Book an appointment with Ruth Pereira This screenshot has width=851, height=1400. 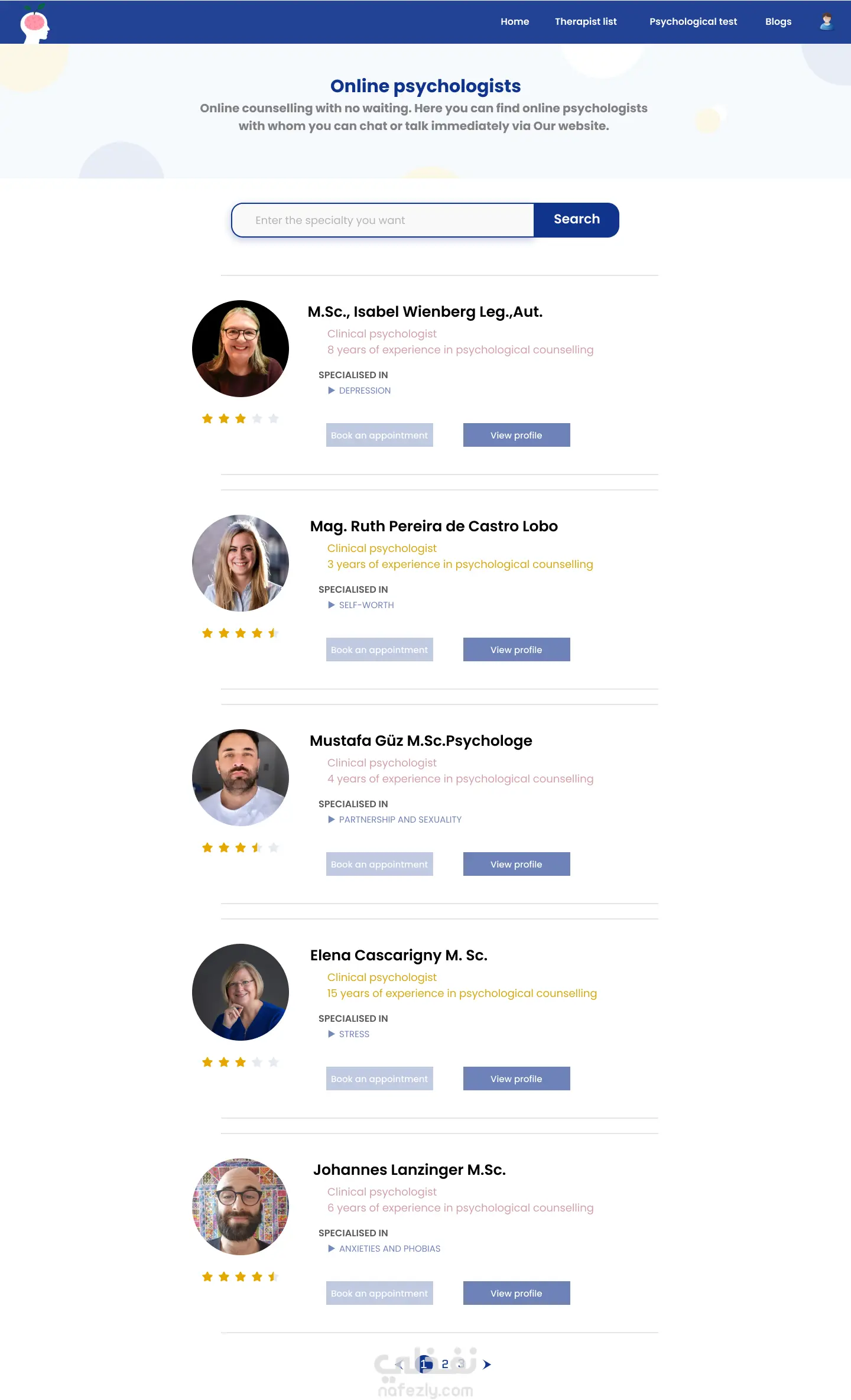tap(379, 649)
